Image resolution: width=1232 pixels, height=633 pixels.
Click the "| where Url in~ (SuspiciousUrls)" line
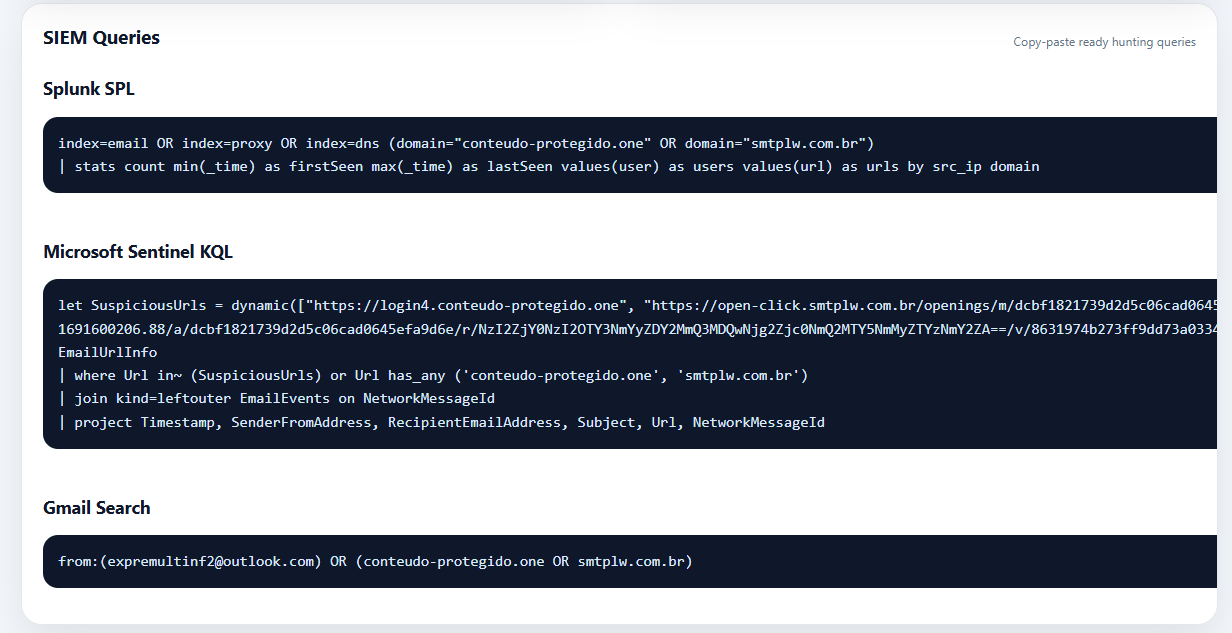[433, 376]
